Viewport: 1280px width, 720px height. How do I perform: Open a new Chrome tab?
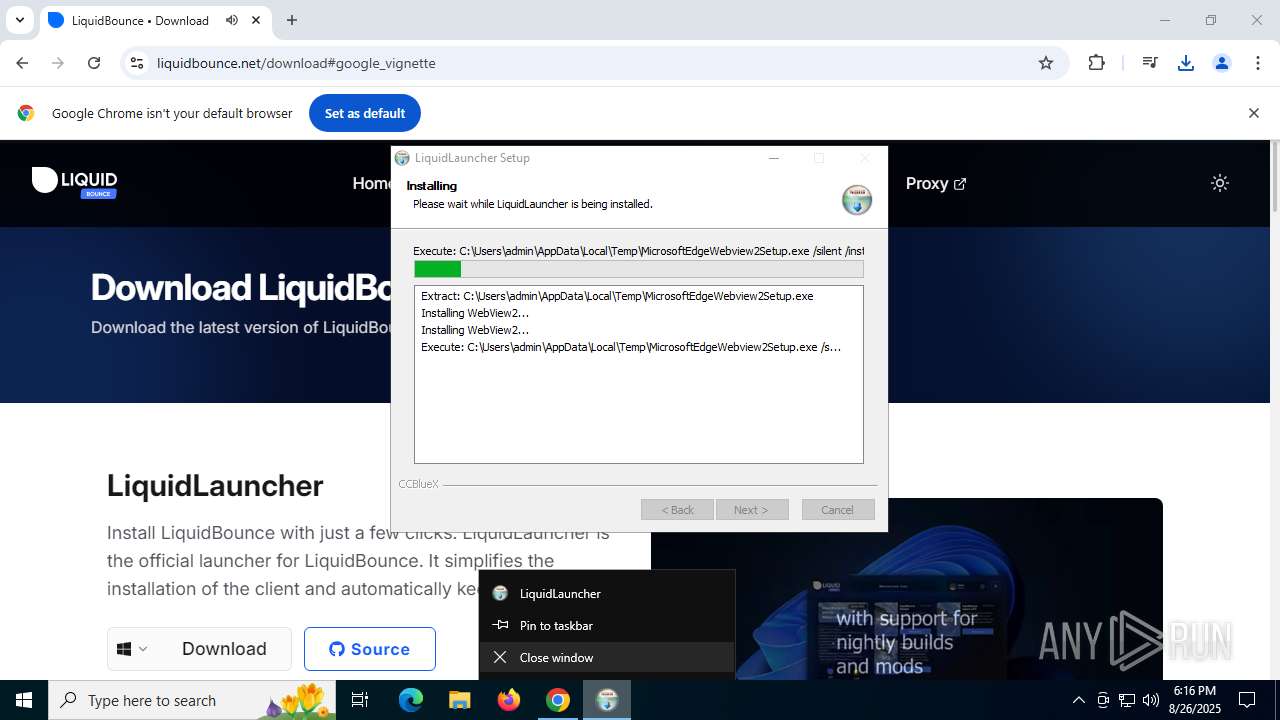click(x=292, y=20)
